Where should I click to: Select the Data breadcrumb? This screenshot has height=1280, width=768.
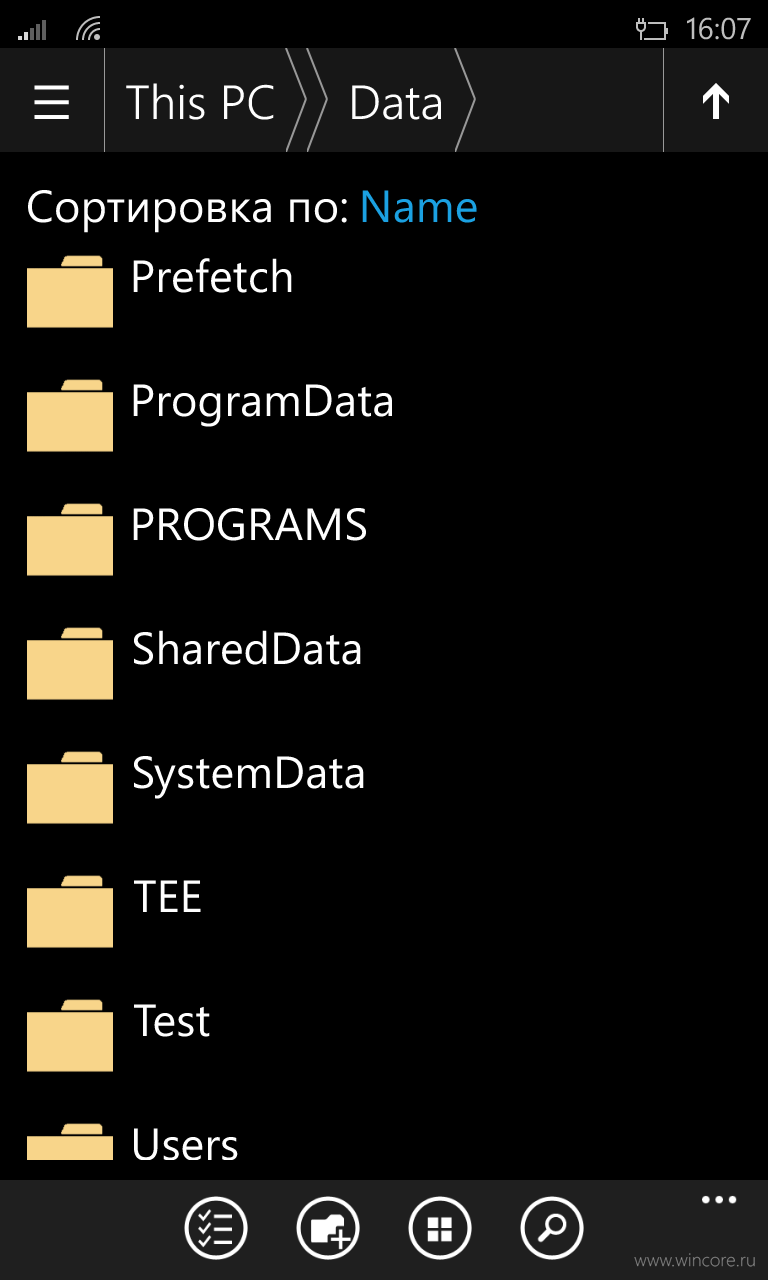pos(396,102)
